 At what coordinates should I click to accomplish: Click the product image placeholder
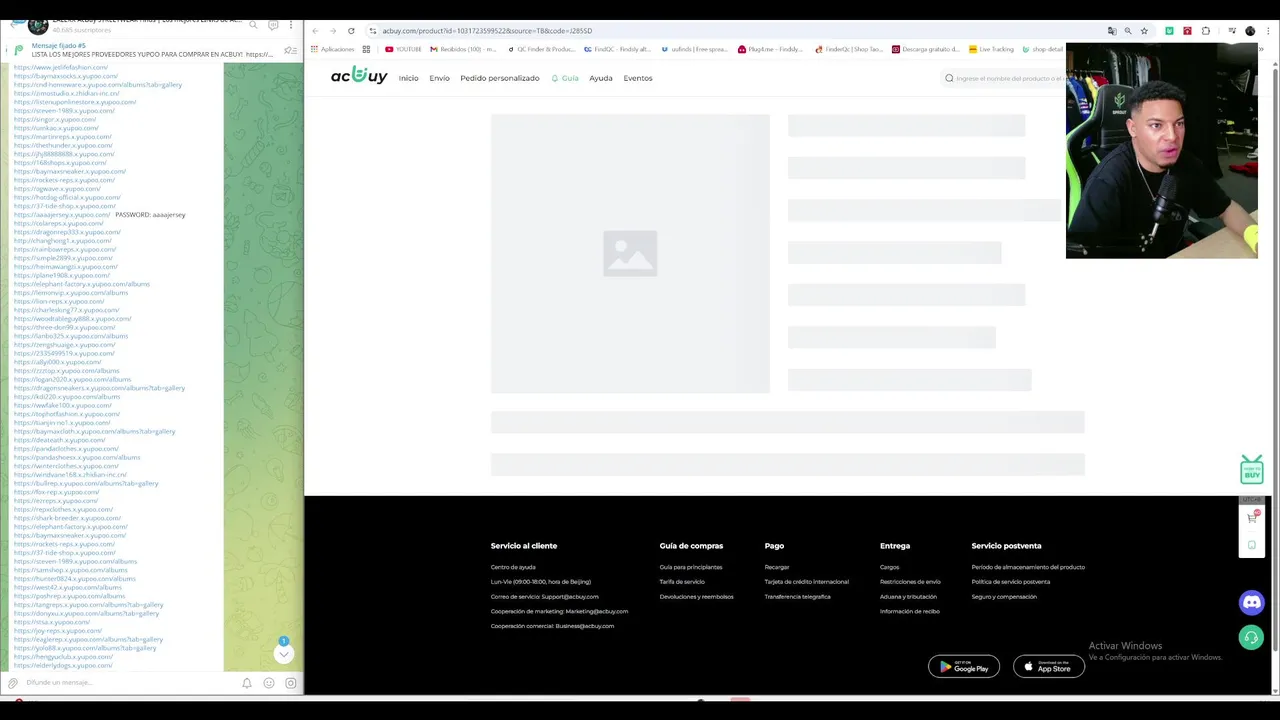click(630, 254)
